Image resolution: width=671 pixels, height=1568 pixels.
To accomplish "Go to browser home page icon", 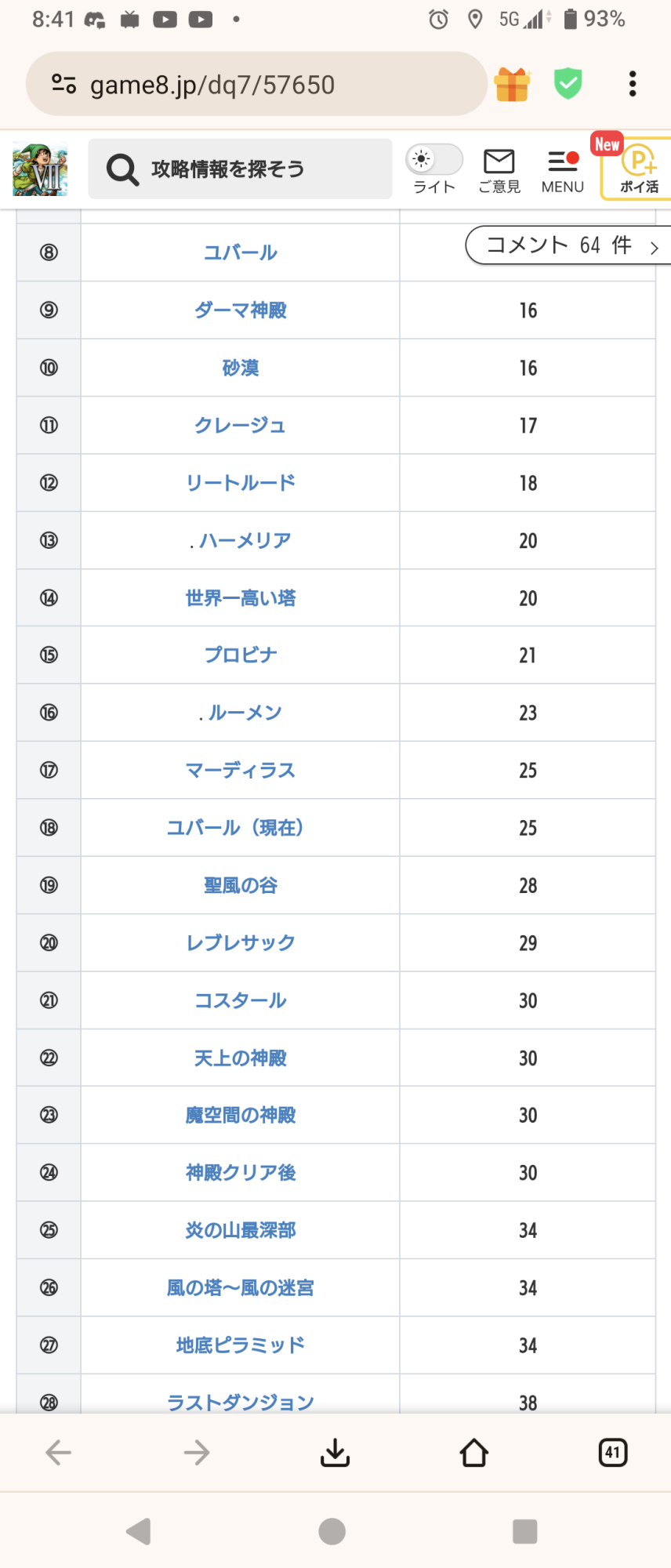I will 473,1453.
